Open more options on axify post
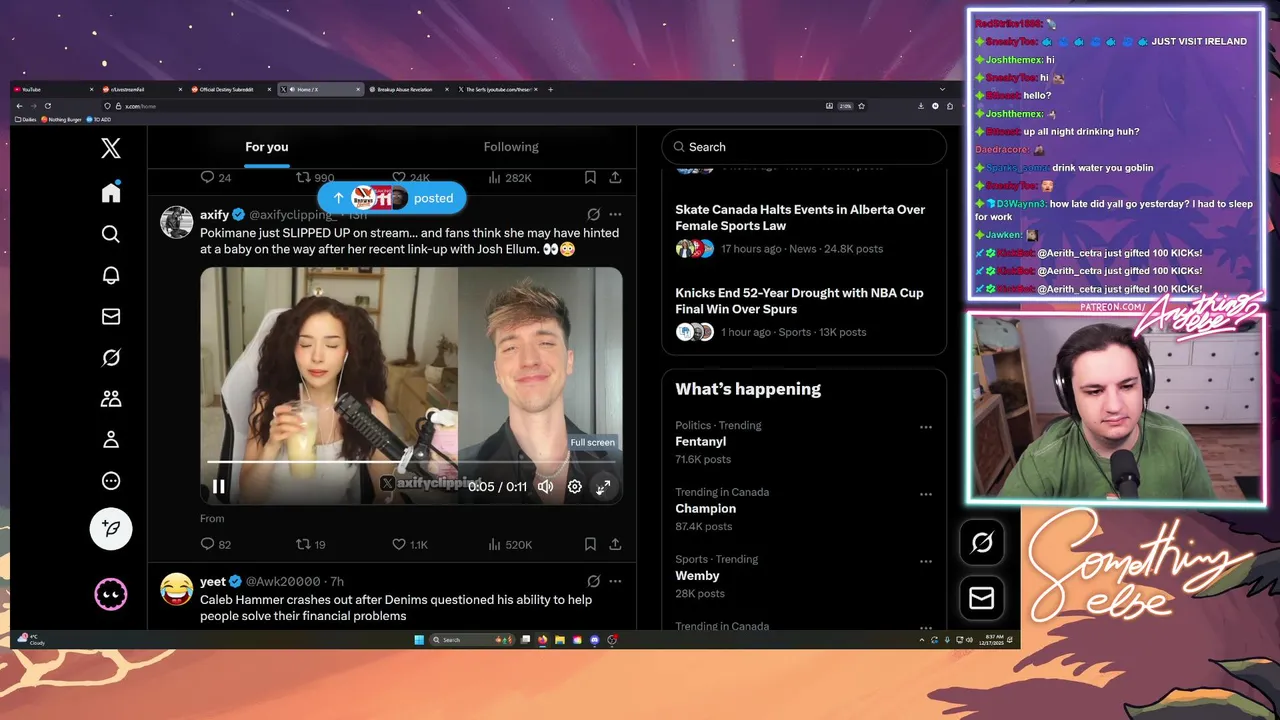1280x720 pixels. [615, 214]
